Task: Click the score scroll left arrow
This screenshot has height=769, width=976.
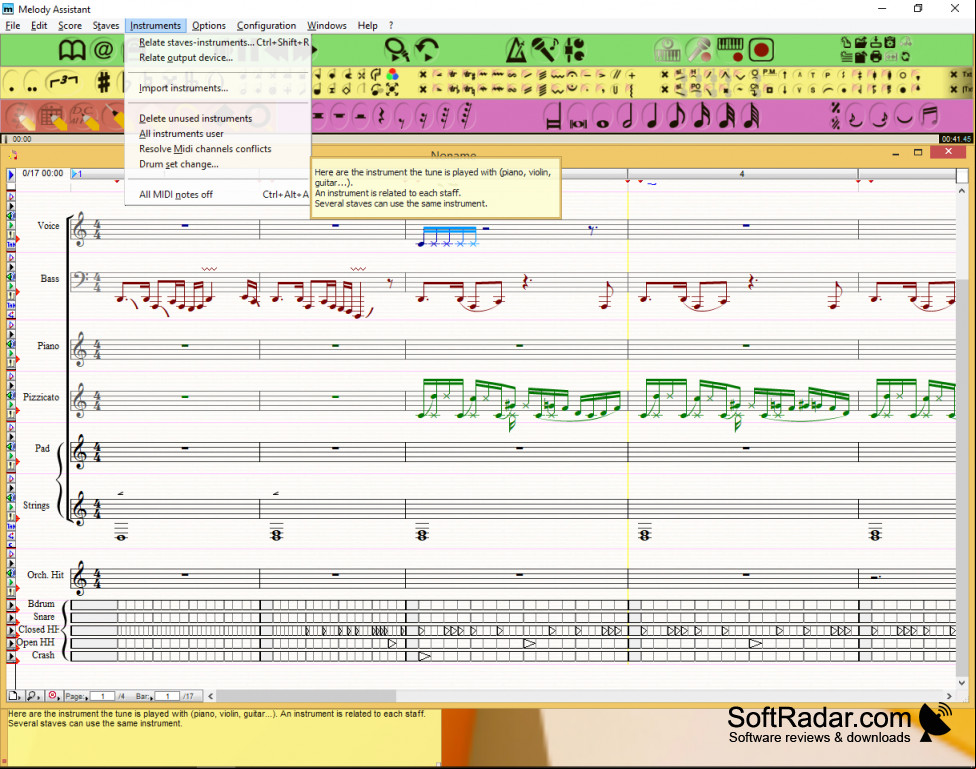Action: click(x=210, y=696)
